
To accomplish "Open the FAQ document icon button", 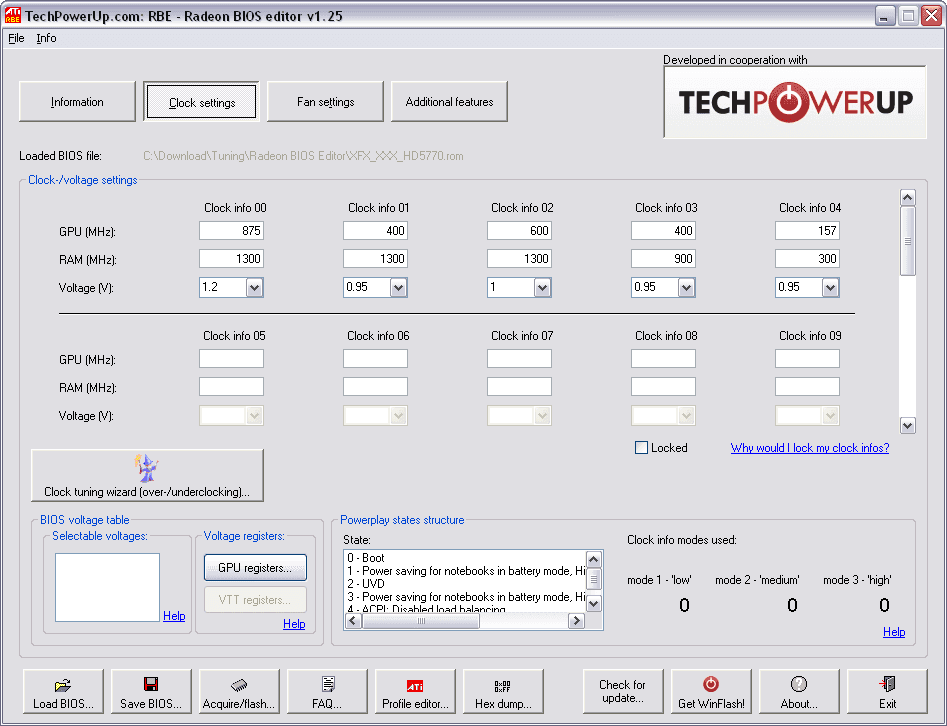I will 327,691.
